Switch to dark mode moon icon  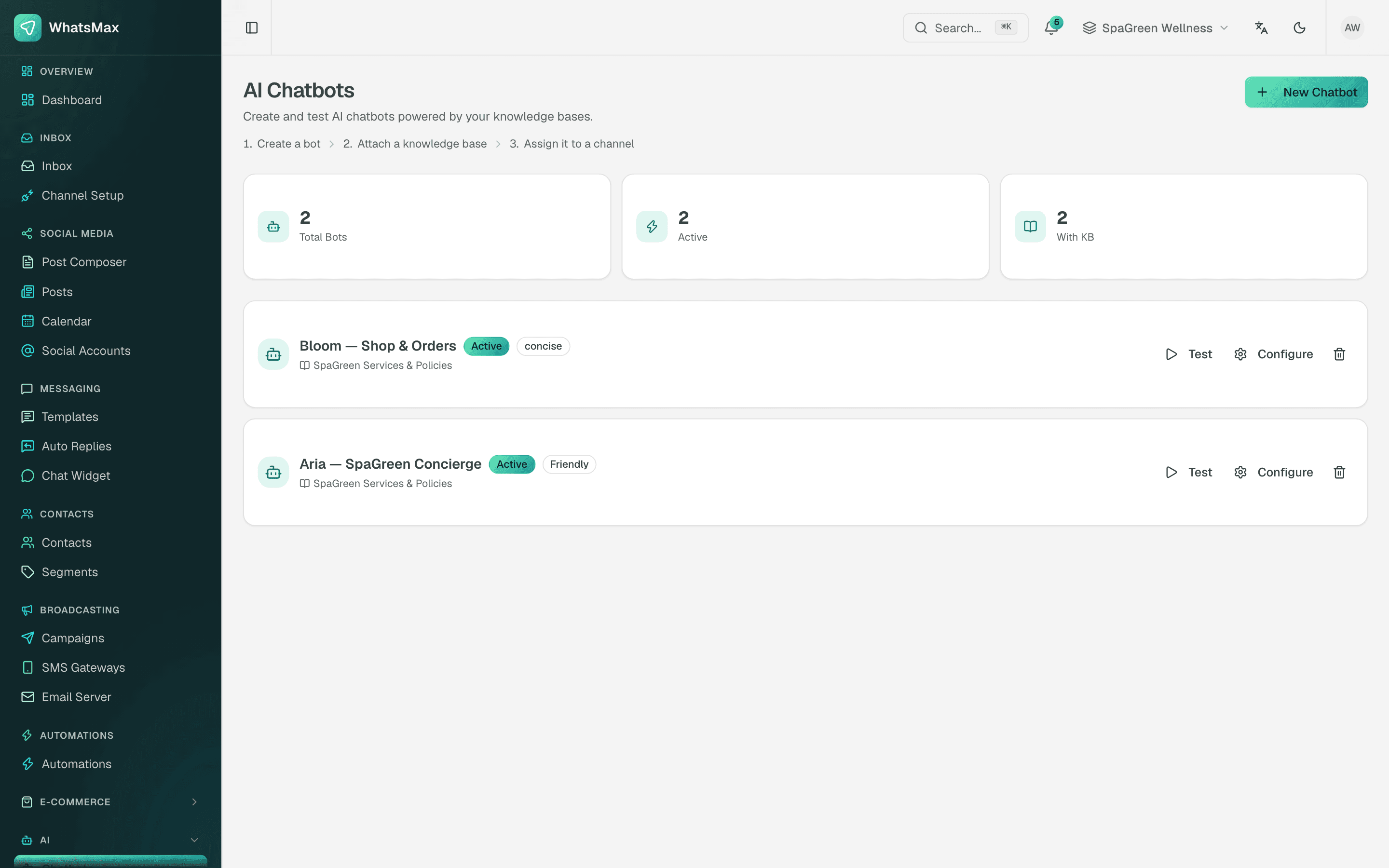click(x=1299, y=27)
